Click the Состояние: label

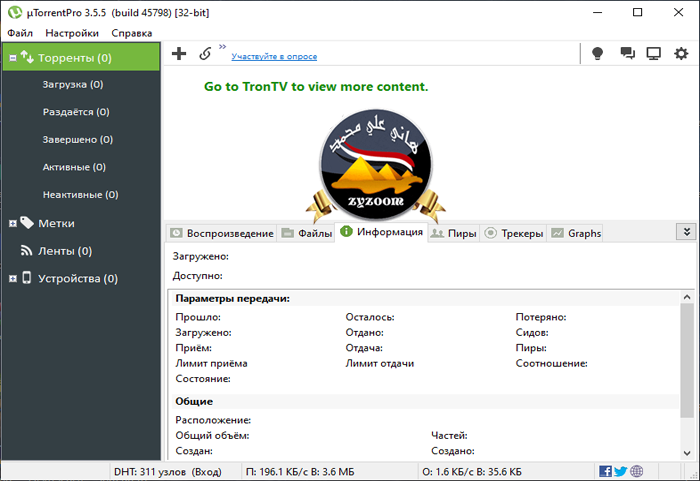click(x=203, y=379)
